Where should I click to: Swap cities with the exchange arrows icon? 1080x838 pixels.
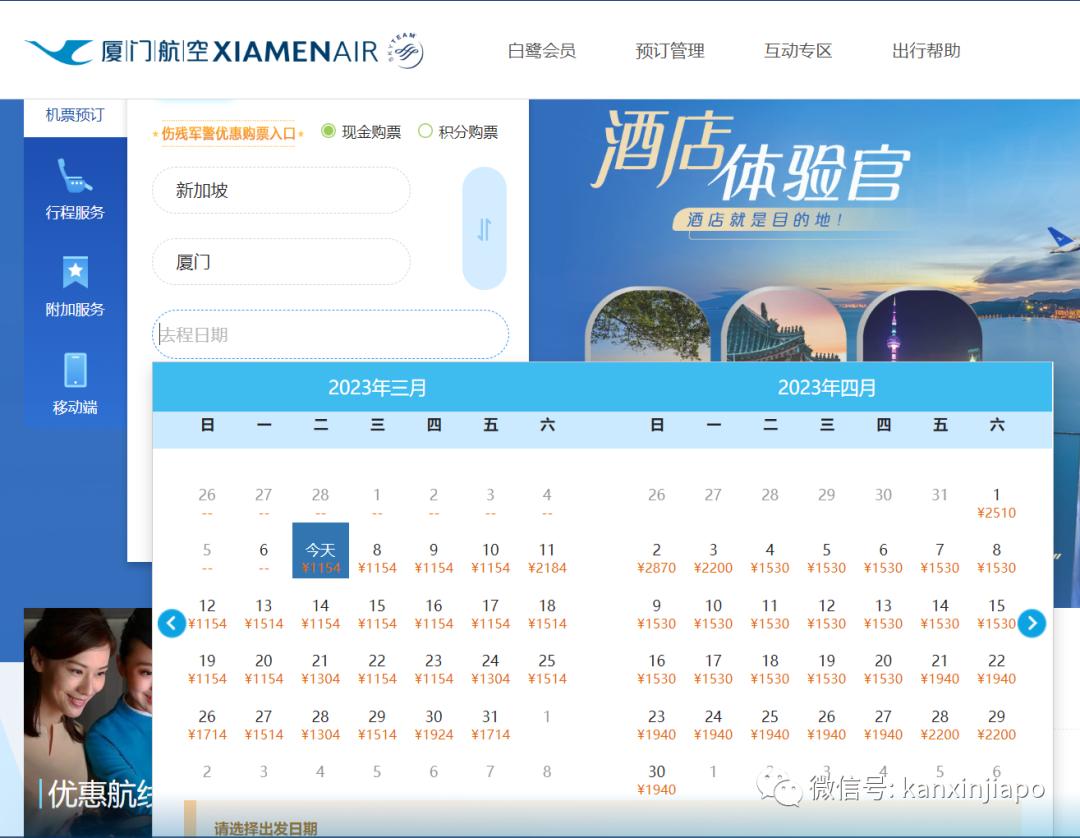tap(484, 228)
